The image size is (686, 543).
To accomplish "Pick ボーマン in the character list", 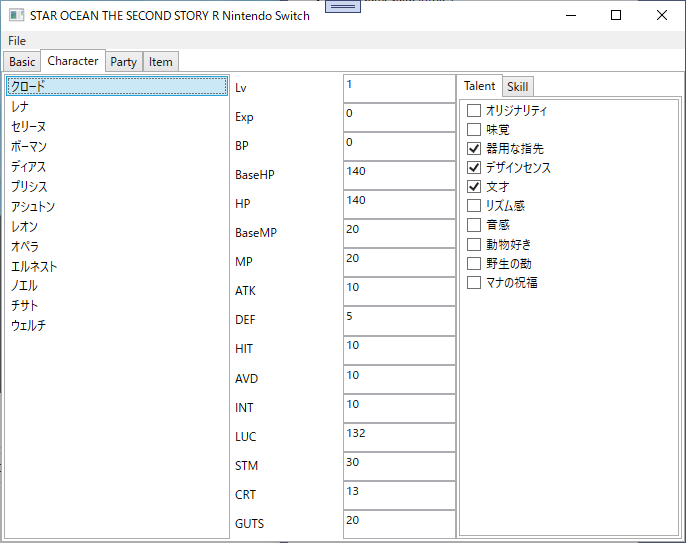I will [x=117, y=147].
